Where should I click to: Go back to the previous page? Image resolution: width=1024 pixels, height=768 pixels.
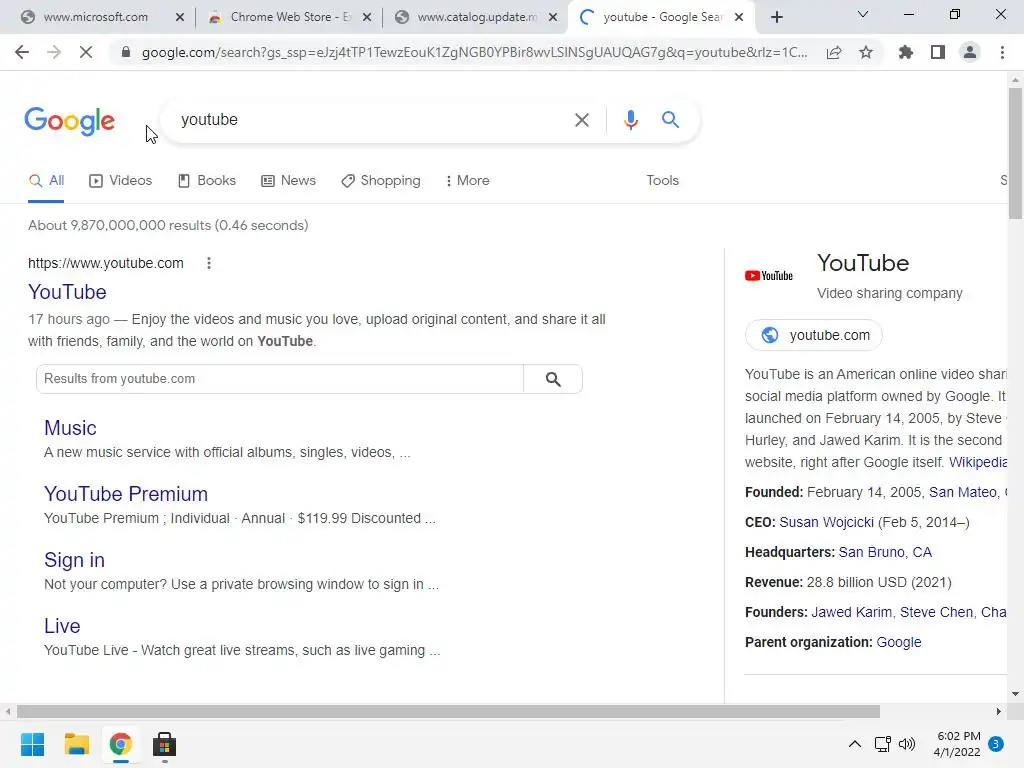point(22,52)
